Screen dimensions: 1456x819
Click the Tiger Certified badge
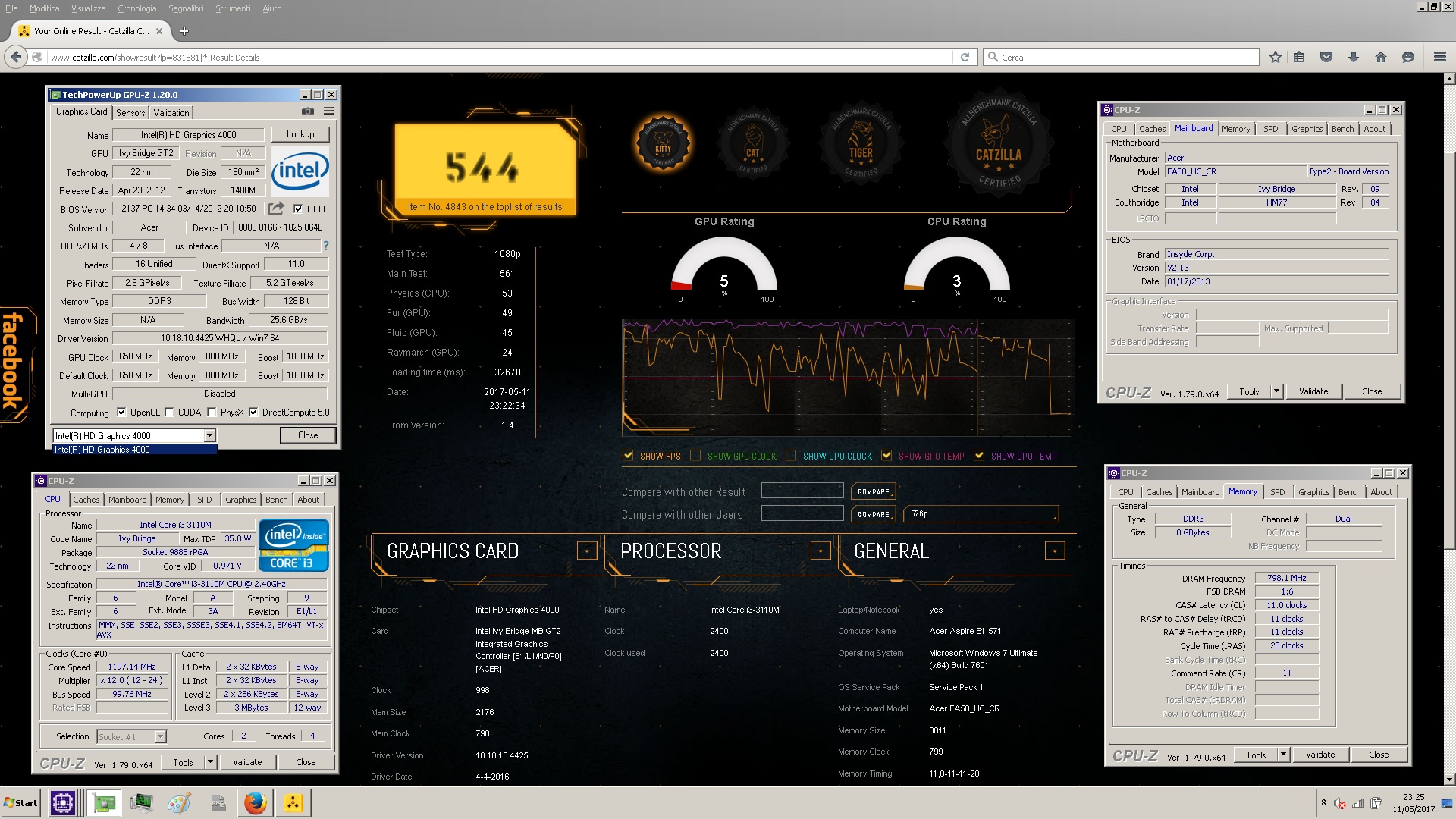click(x=861, y=144)
